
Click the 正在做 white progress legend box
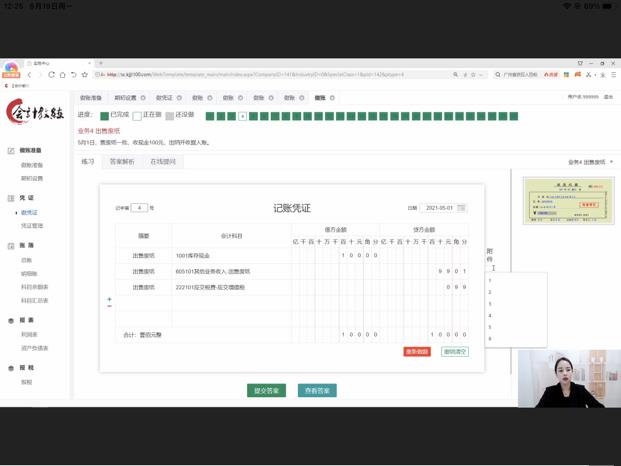[137, 116]
